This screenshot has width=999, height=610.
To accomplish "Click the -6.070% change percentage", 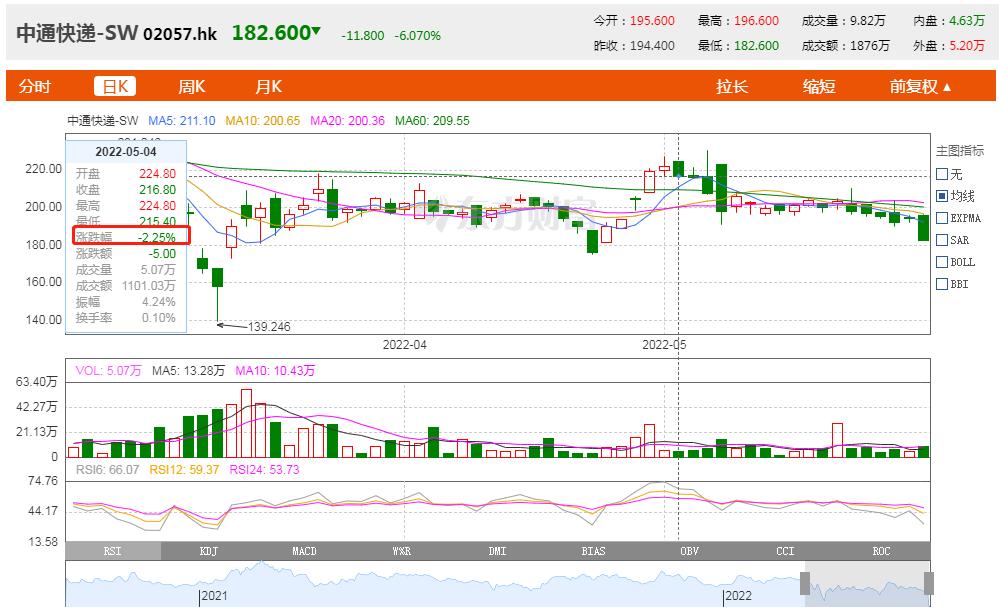I will [417, 36].
